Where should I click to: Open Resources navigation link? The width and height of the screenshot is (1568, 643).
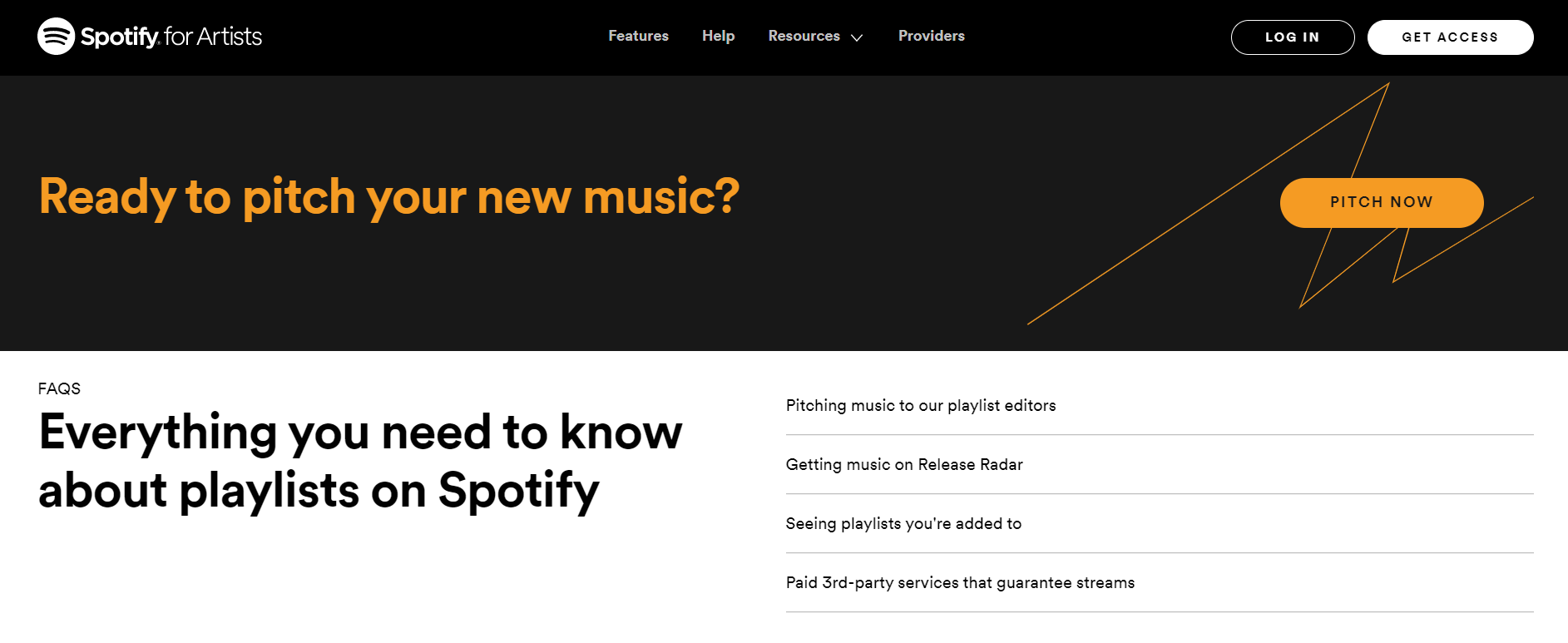[x=804, y=37]
